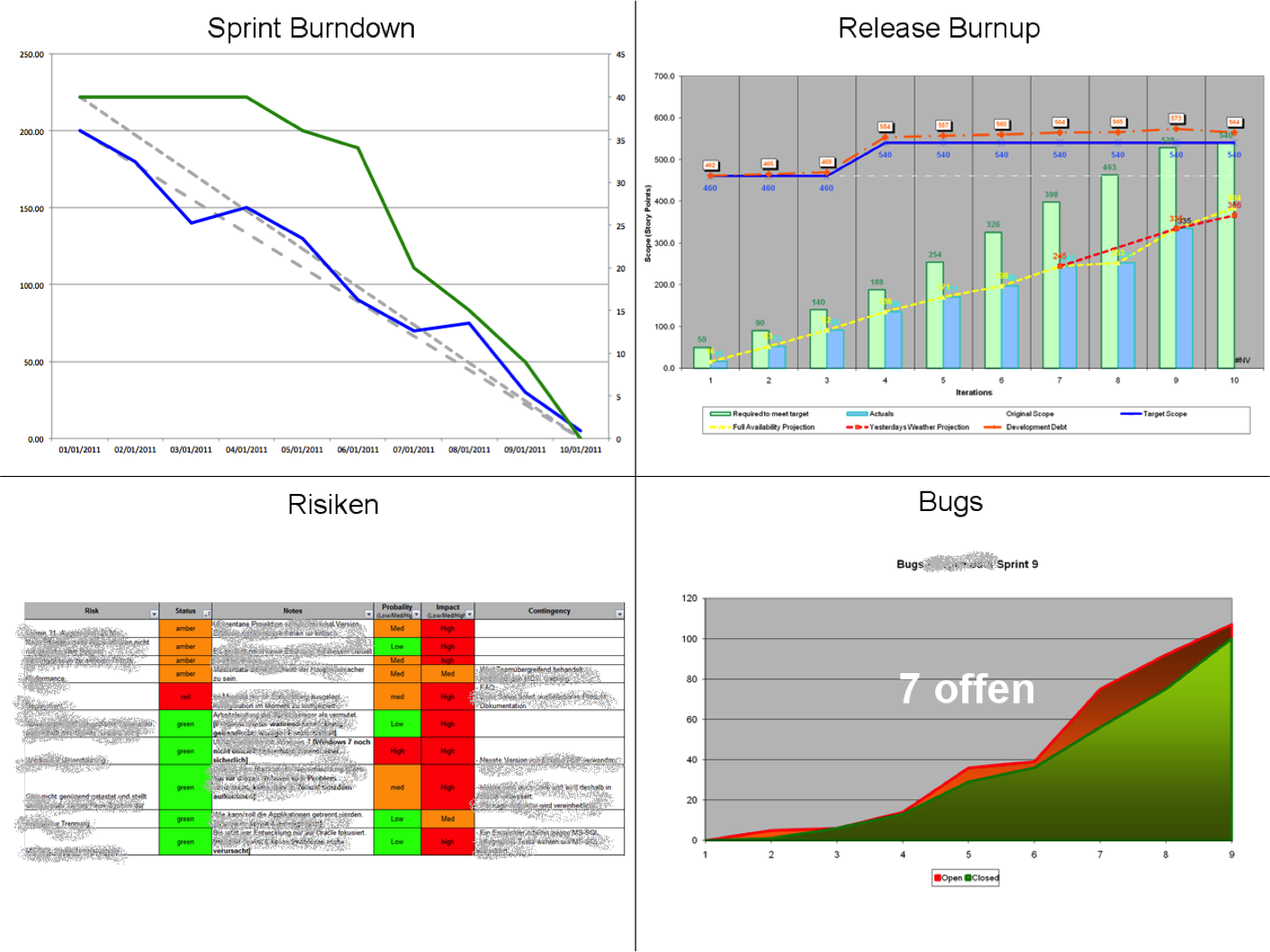
Task: Click the 'Dokumentation' text in Contingency column
Action: click(503, 705)
